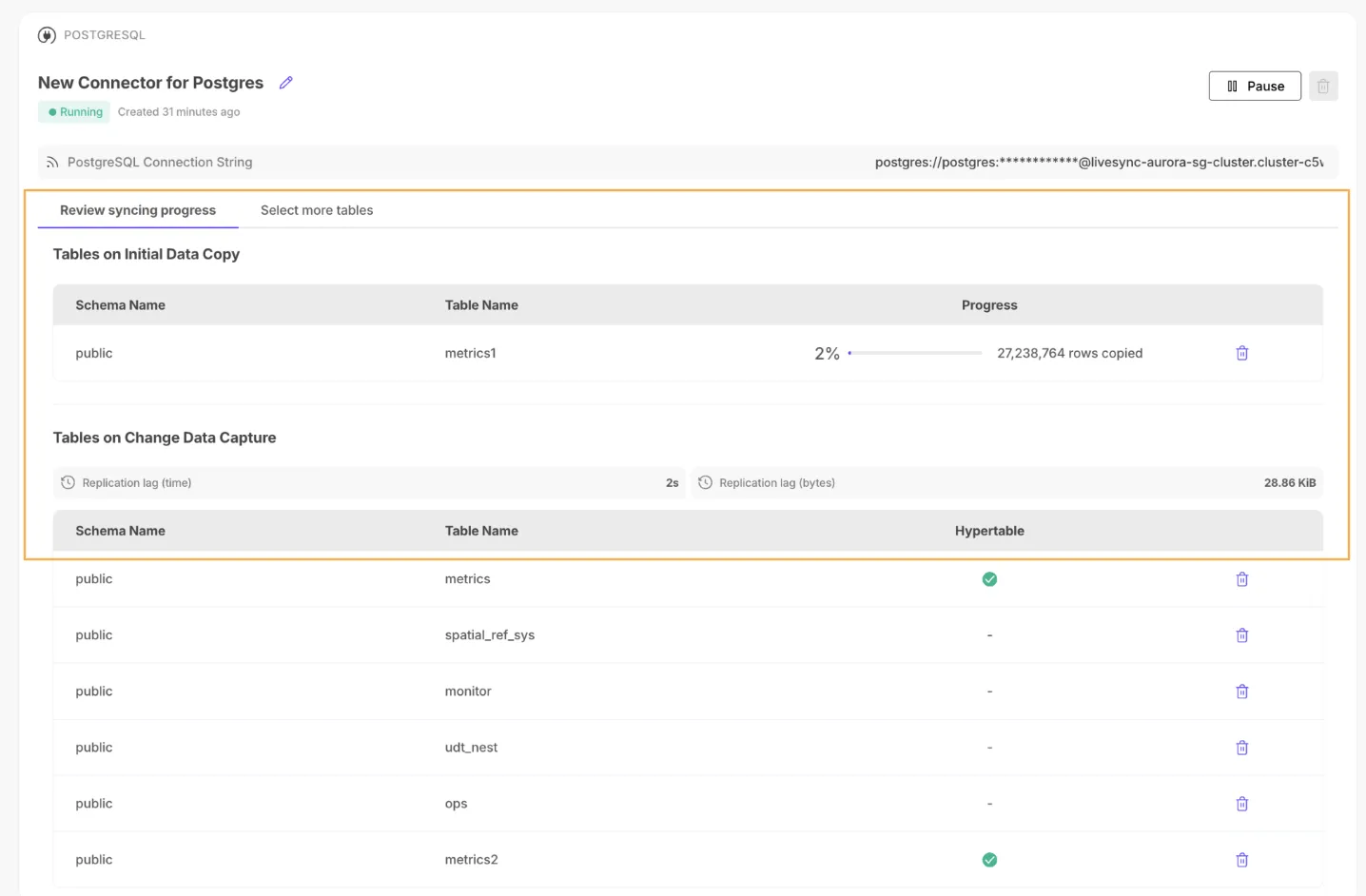1366x896 pixels.
Task: Click the replication lag time clock icon
Action: 68,482
